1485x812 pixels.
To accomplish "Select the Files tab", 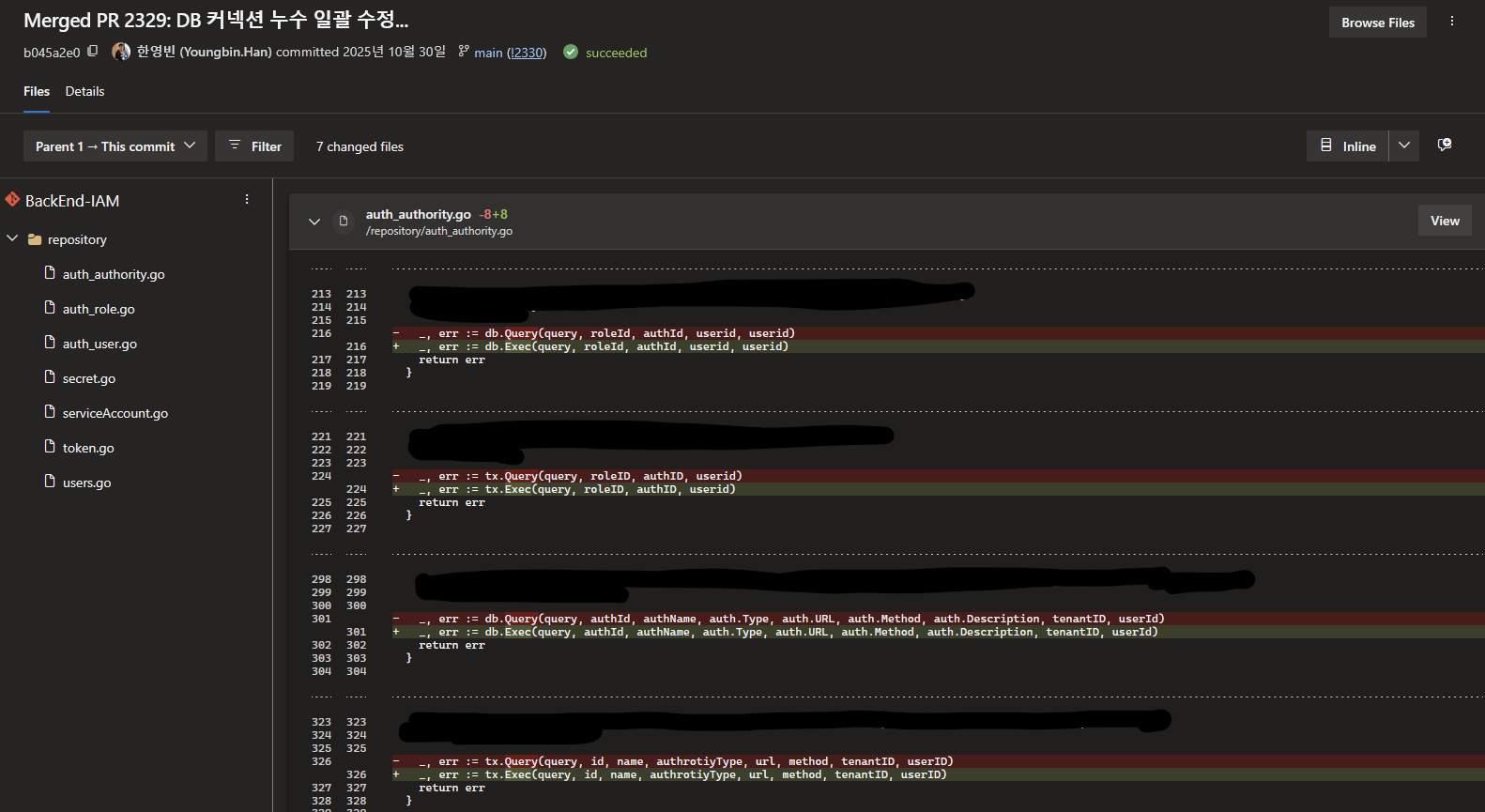I will point(37,91).
